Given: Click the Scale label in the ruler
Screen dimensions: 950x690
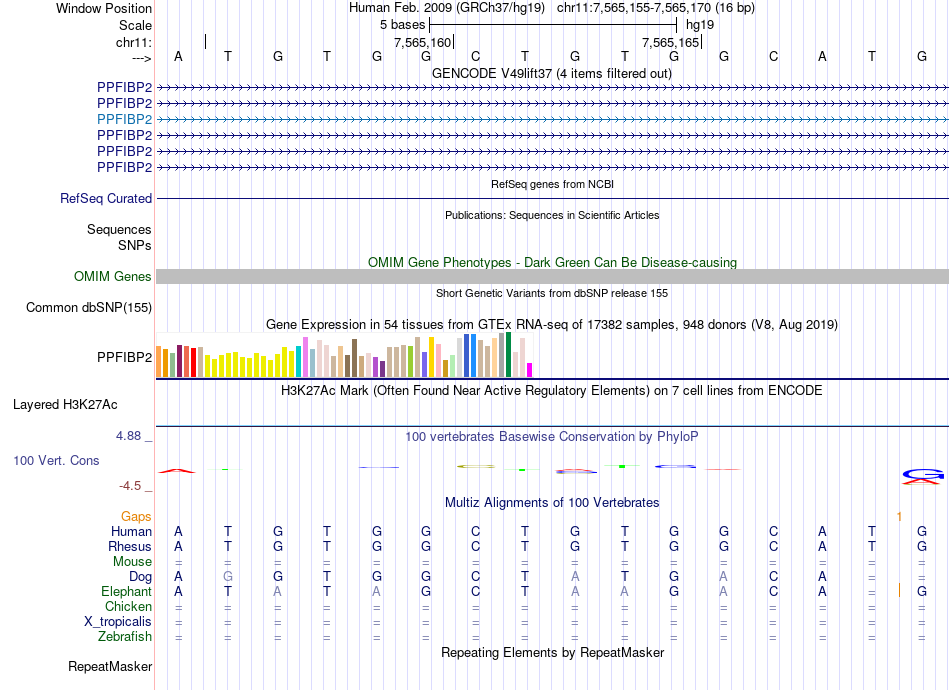Looking at the screenshot, I should [x=136, y=25].
